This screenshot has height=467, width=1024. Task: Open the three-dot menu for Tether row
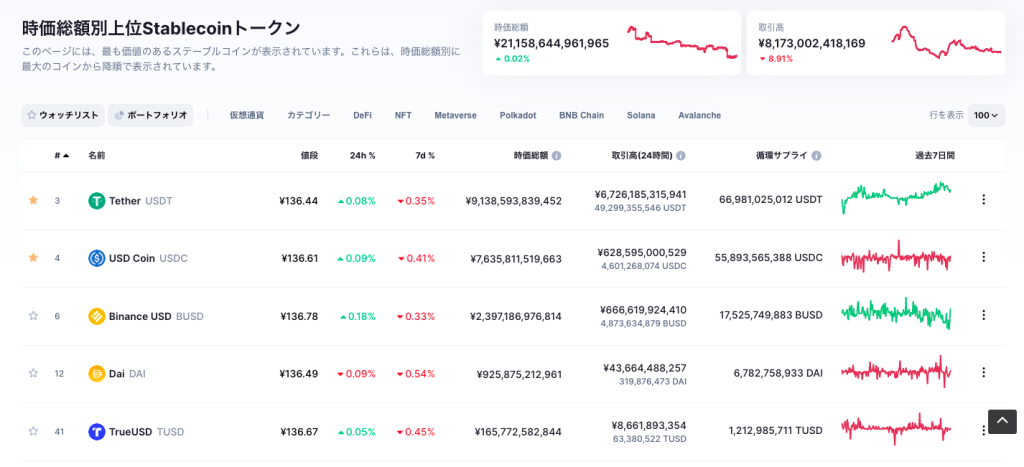983,200
